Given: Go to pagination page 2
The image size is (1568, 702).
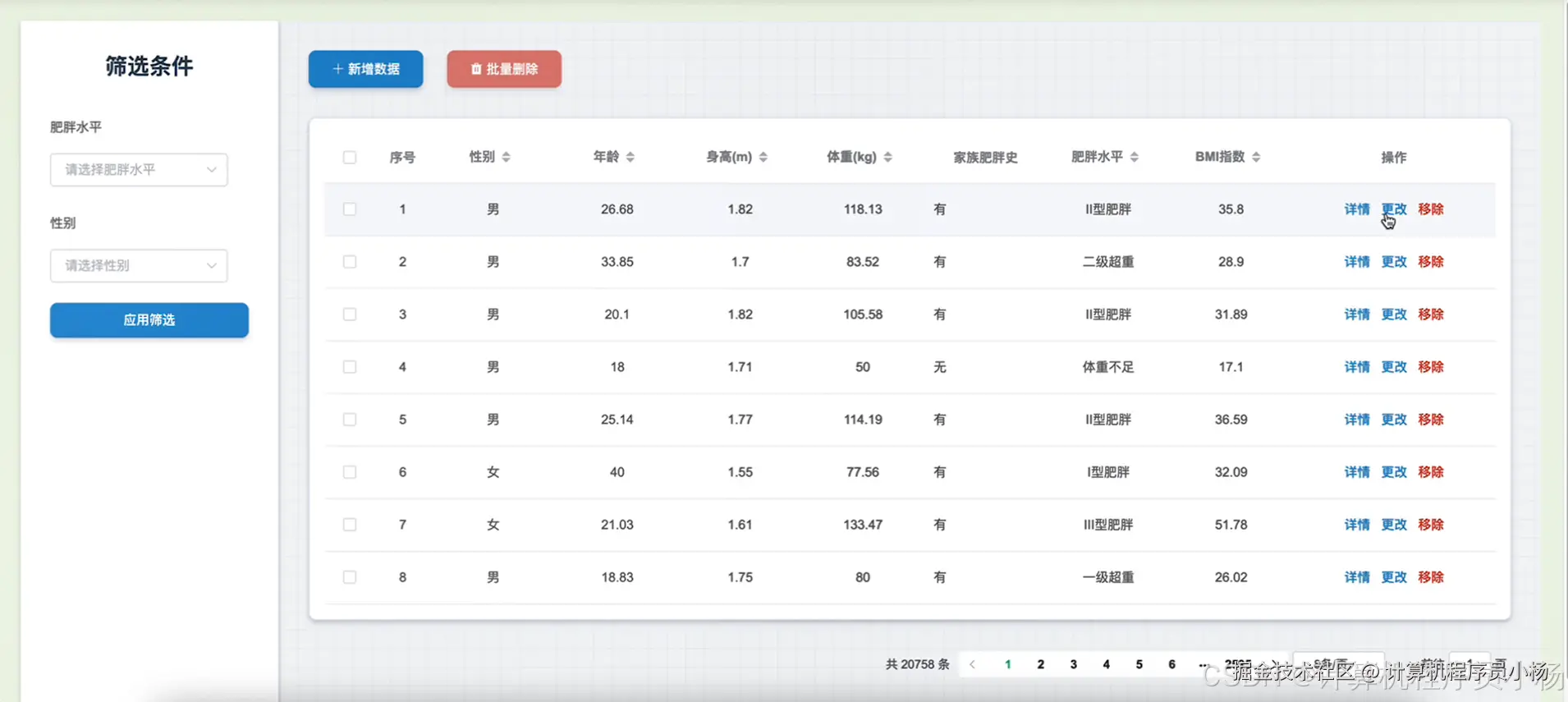Looking at the screenshot, I should tap(1041, 664).
